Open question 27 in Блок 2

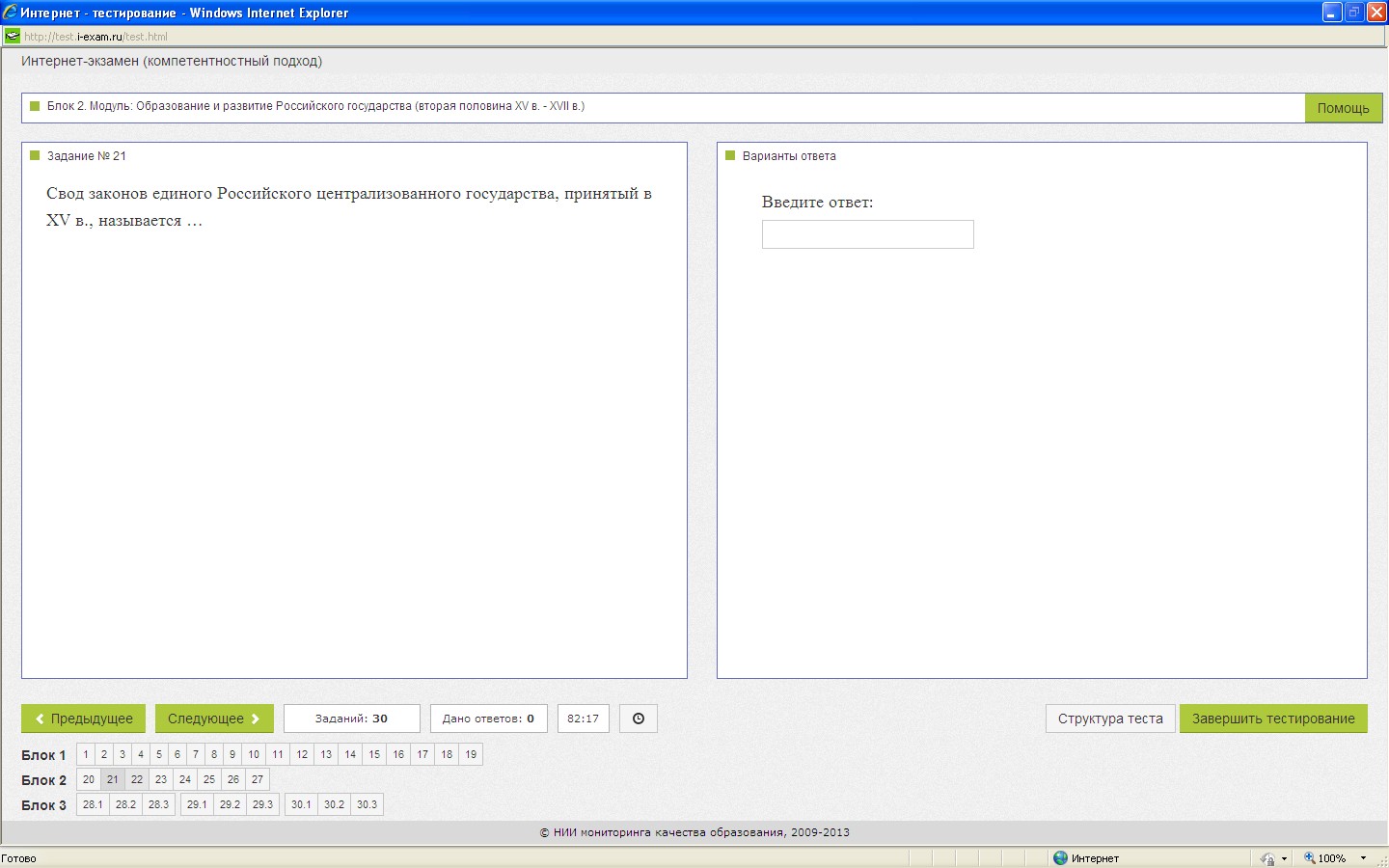coord(258,779)
